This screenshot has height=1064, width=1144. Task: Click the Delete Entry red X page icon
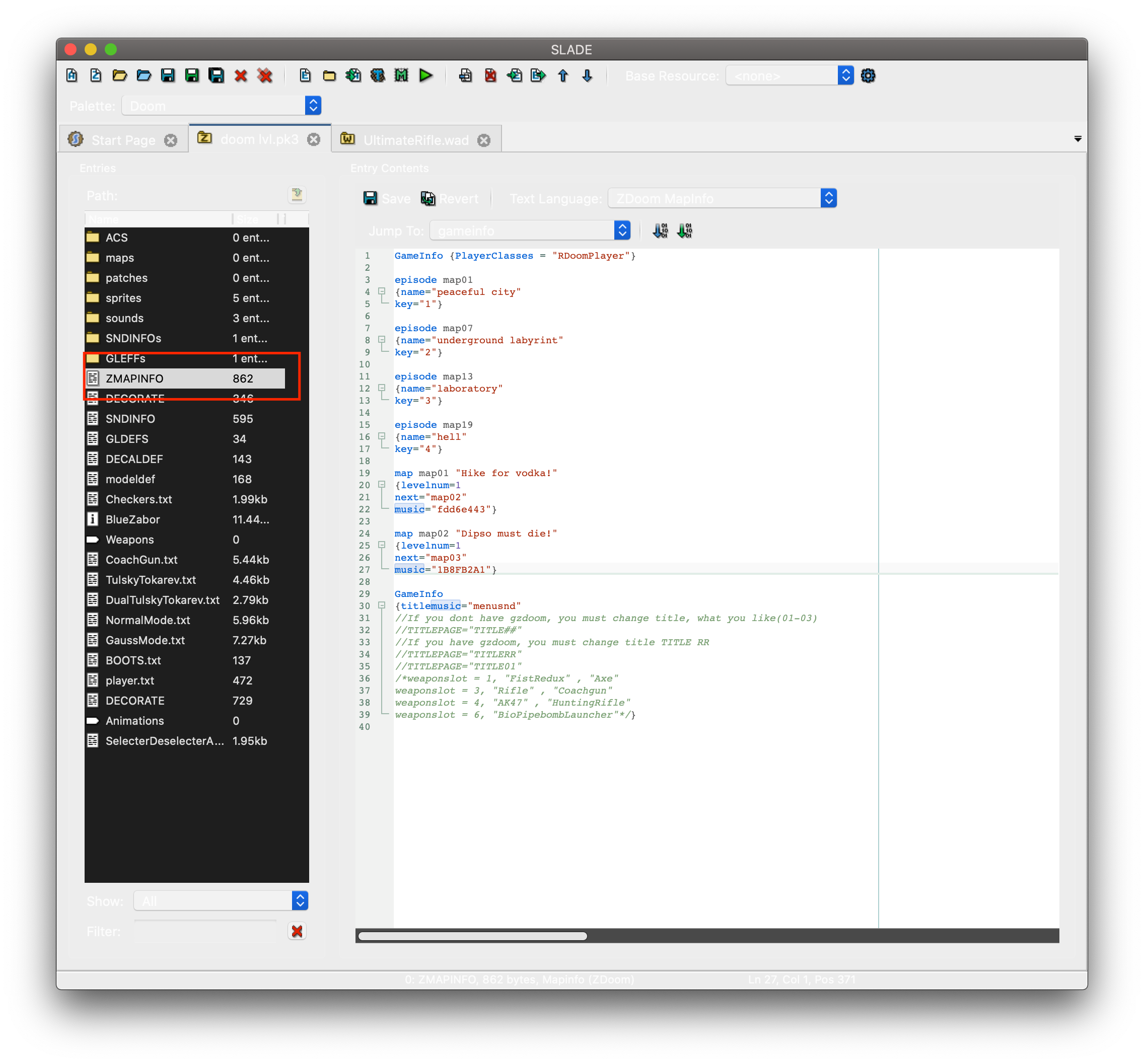tap(490, 75)
